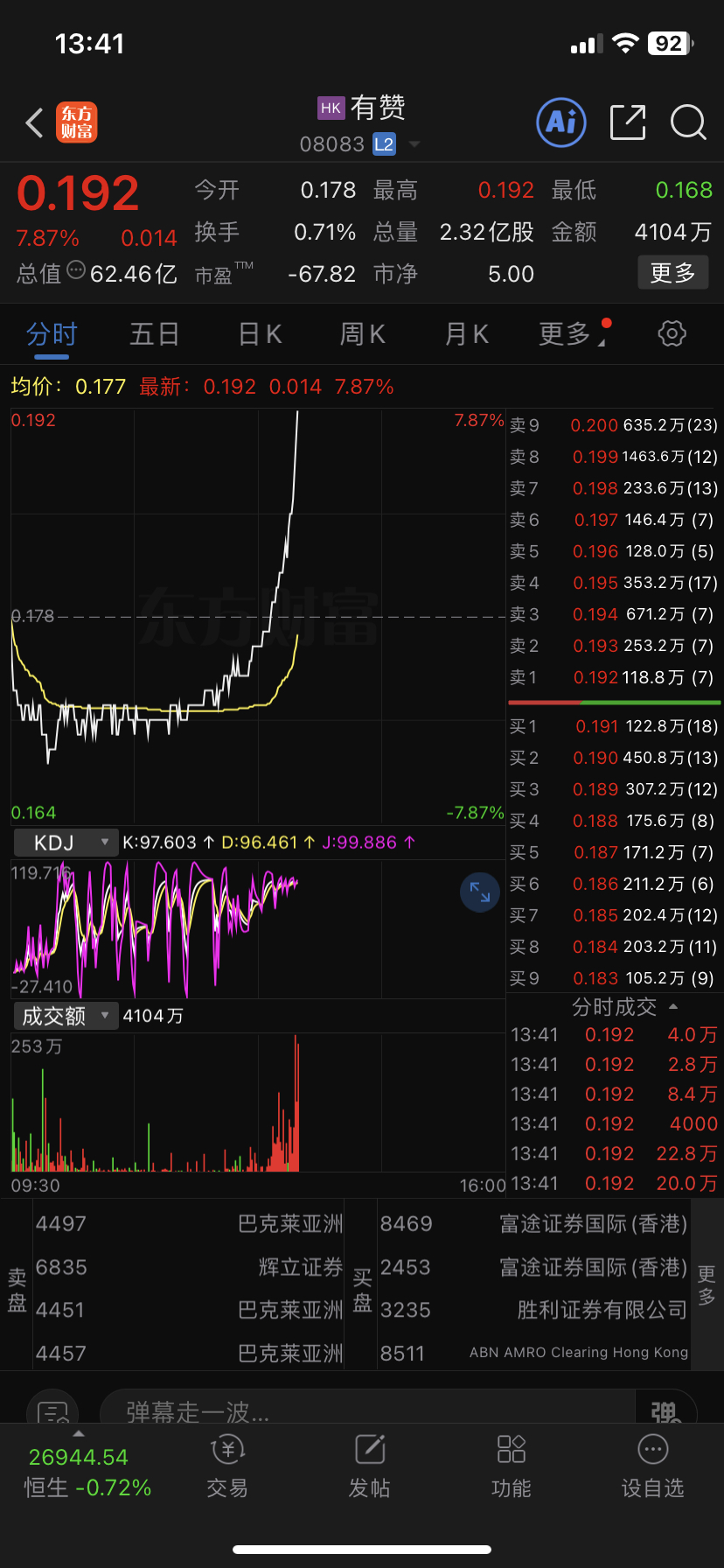Expand stock name dropdown arrow
This screenshot has height=1568, width=724.
pos(414,144)
